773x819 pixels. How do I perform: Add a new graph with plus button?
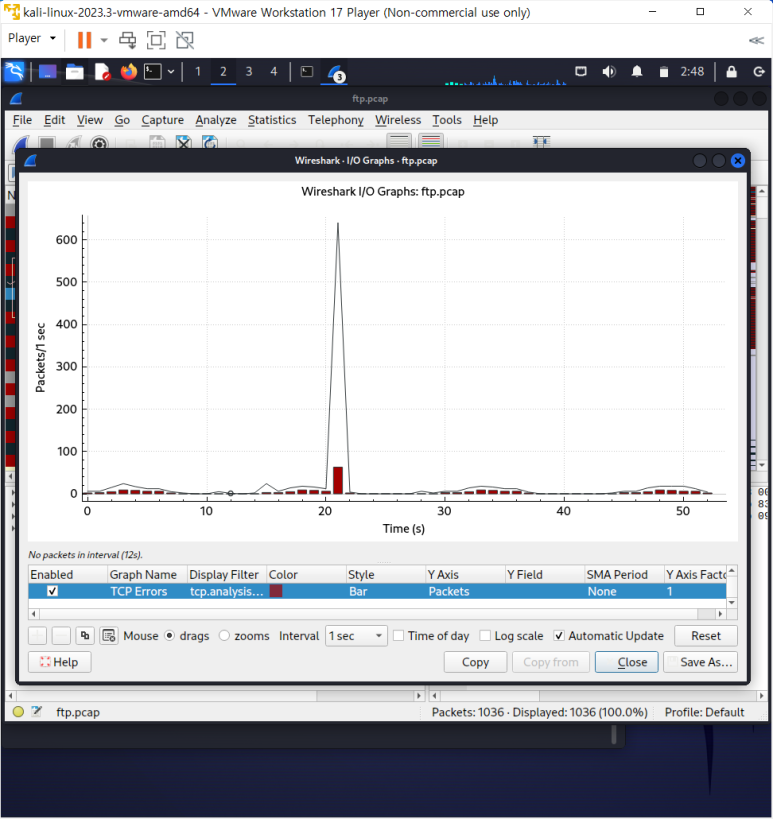(37, 636)
